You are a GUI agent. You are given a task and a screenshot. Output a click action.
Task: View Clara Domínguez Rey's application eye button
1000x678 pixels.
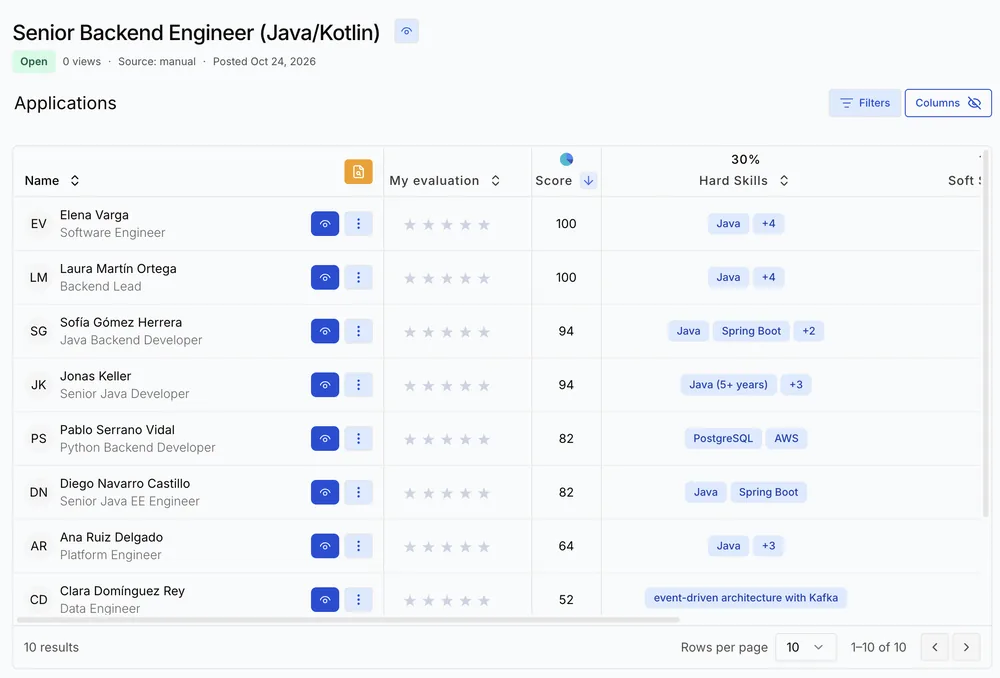click(x=325, y=600)
